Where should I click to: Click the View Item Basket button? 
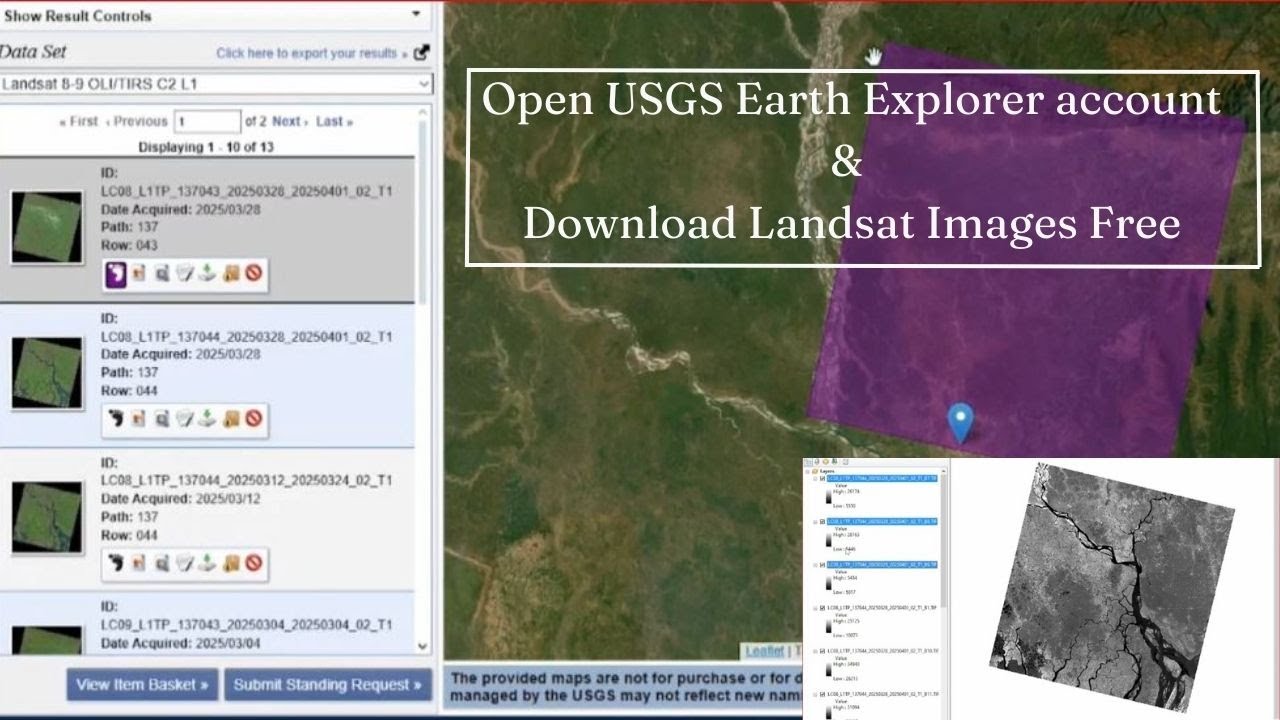point(142,685)
